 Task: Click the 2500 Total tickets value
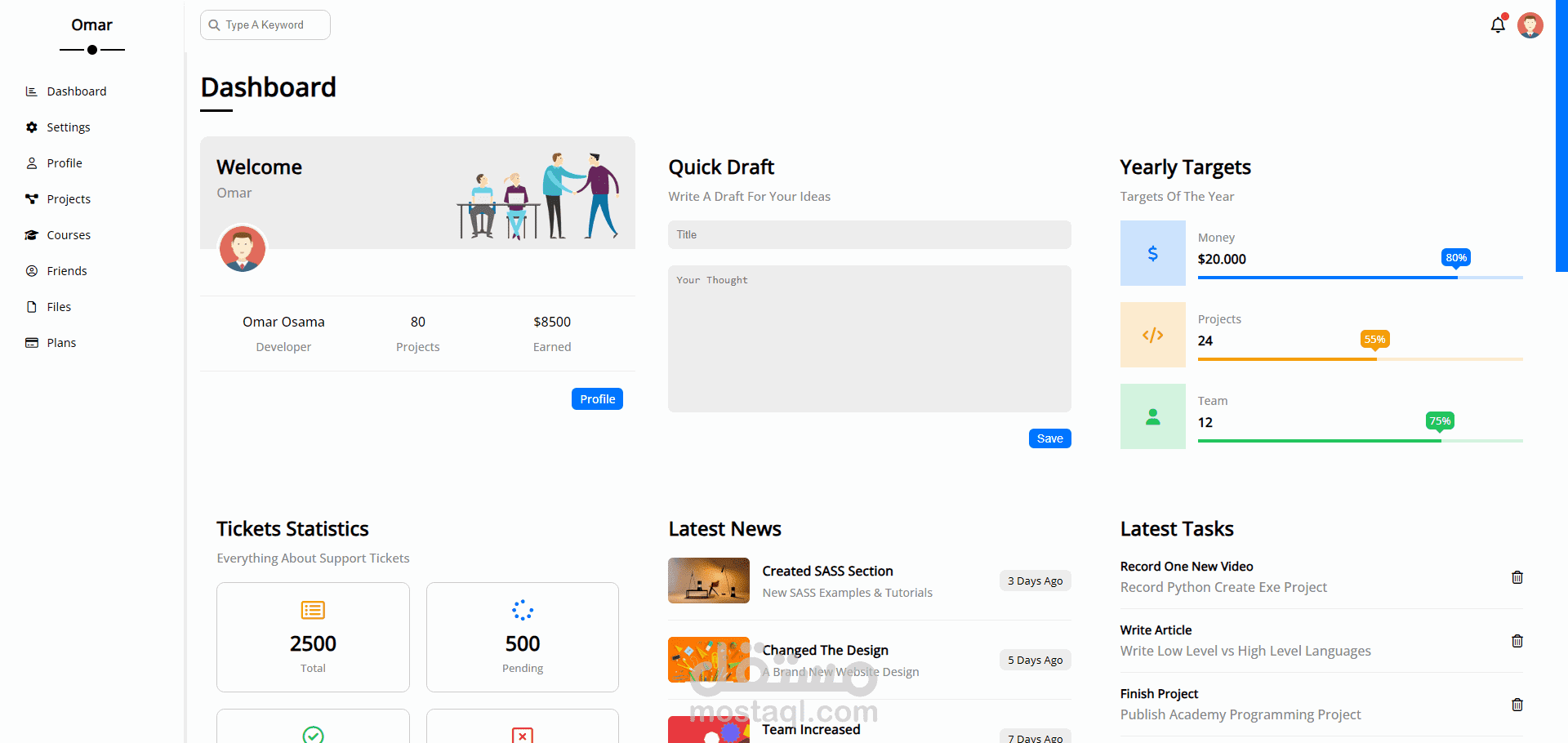pos(313,644)
